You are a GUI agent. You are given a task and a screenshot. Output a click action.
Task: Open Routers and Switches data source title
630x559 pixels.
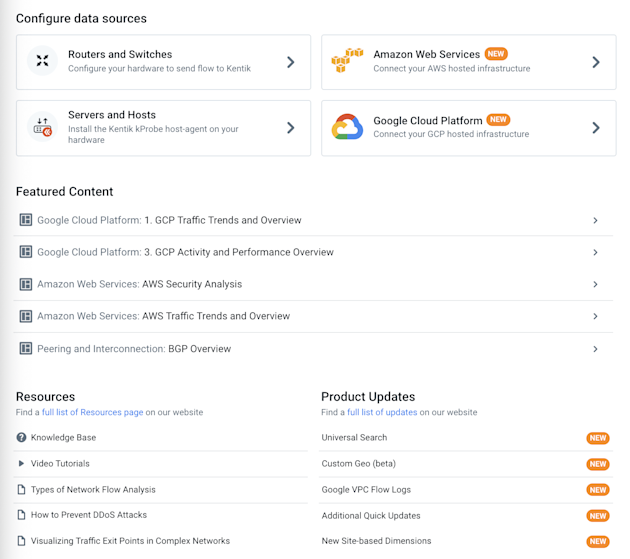click(120, 54)
